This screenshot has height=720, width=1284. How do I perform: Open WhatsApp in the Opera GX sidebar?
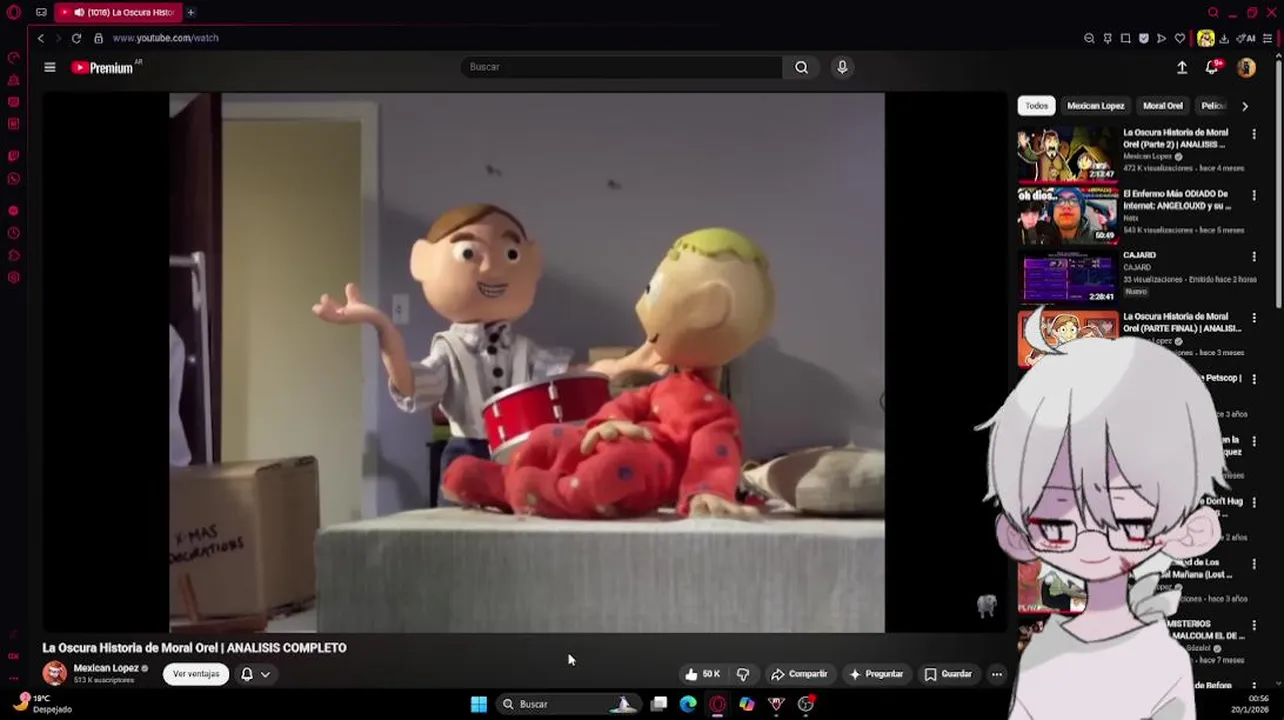pos(14,179)
